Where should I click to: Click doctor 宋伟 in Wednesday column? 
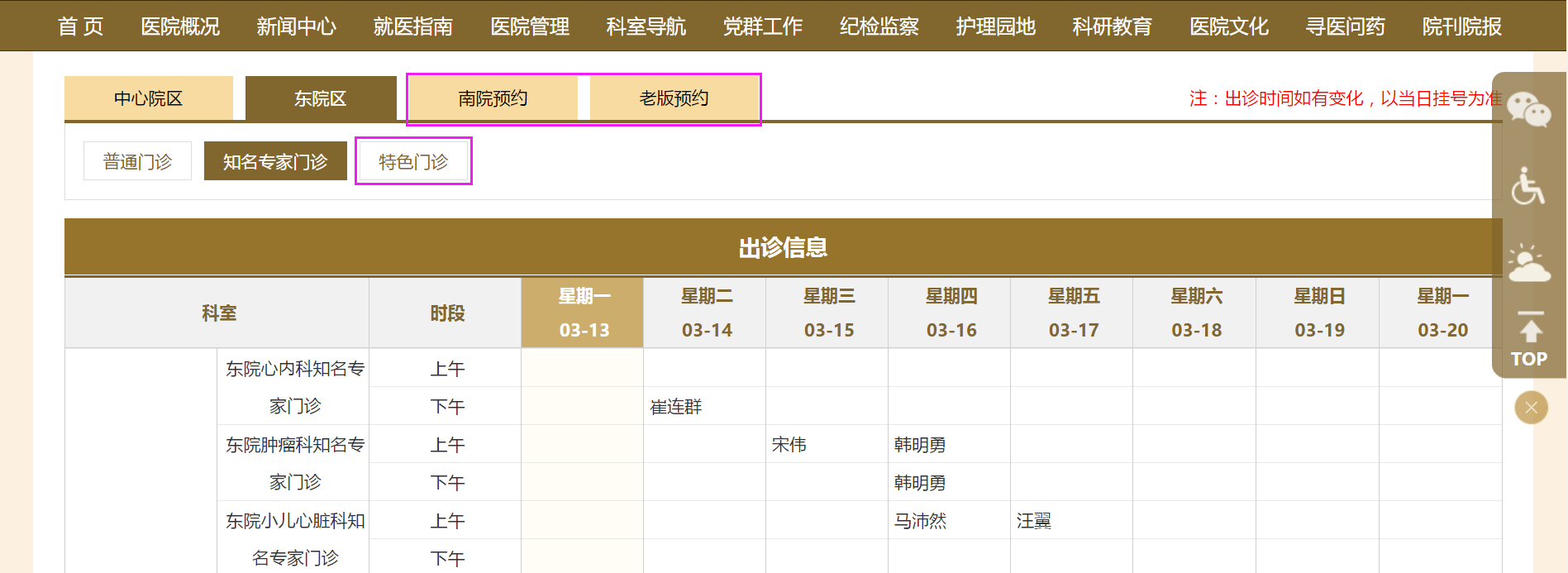789,445
